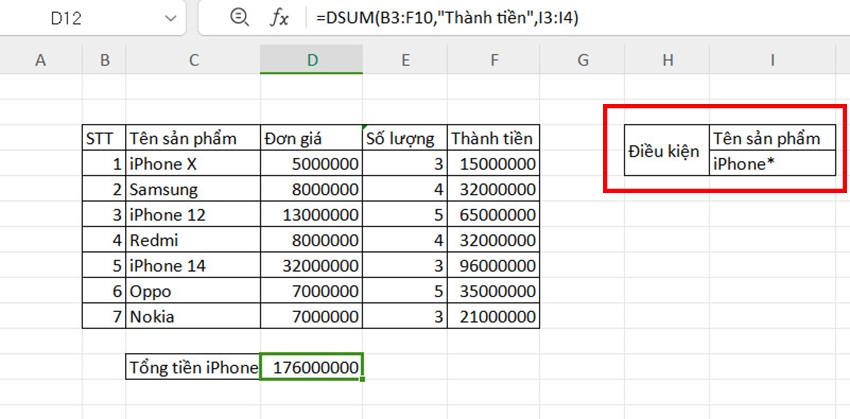The image size is (850, 419).
Task: Select the iPhone* criteria cell
Action: pyautogui.click(x=772, y=164)
